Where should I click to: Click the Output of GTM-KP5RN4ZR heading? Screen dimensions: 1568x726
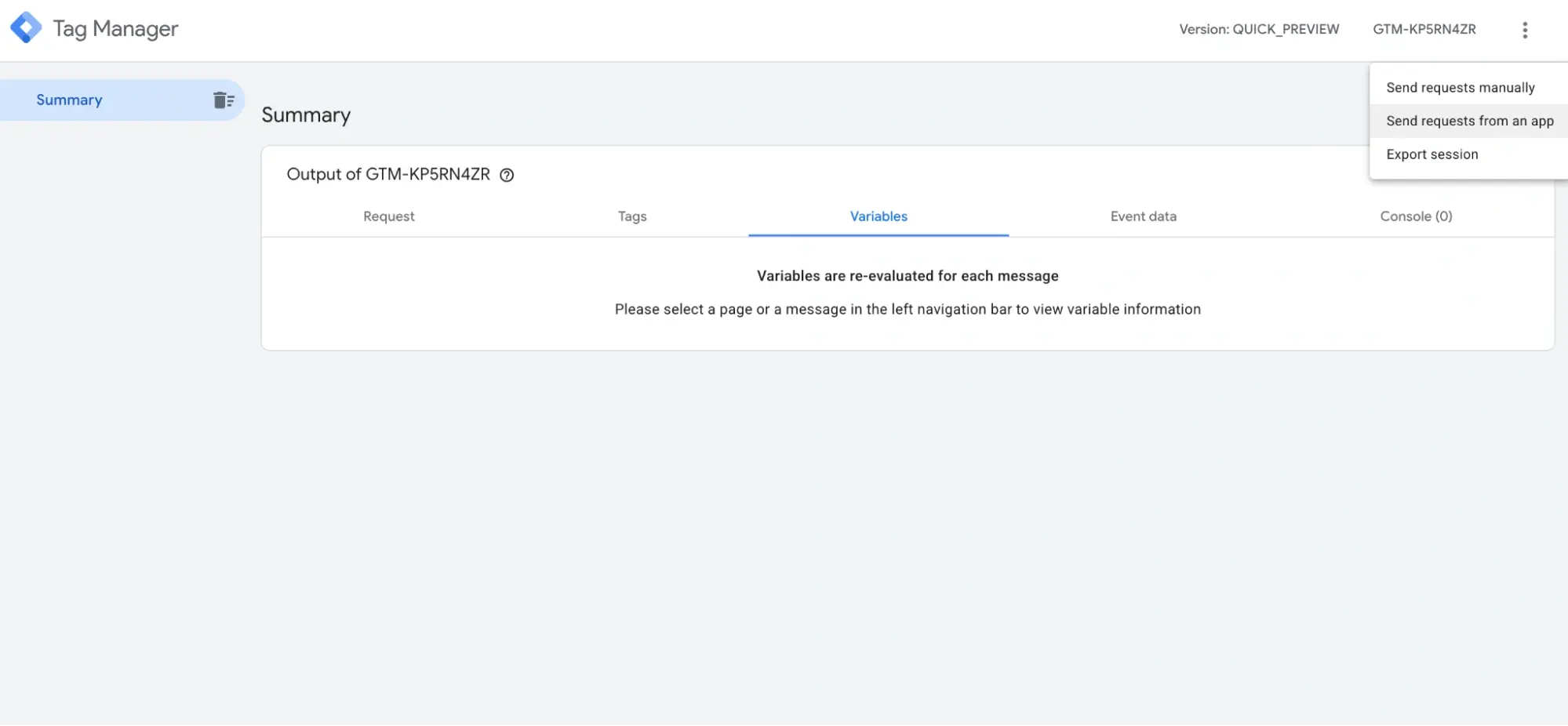388,174
